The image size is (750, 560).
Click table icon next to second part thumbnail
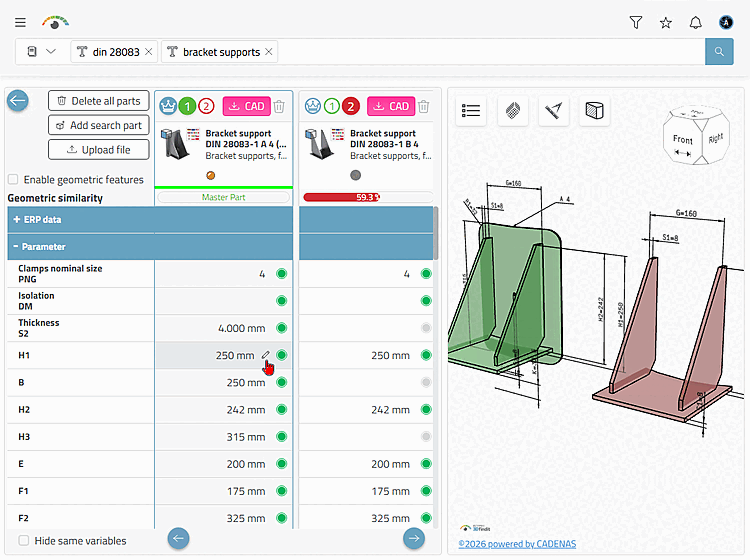(338, 134)
